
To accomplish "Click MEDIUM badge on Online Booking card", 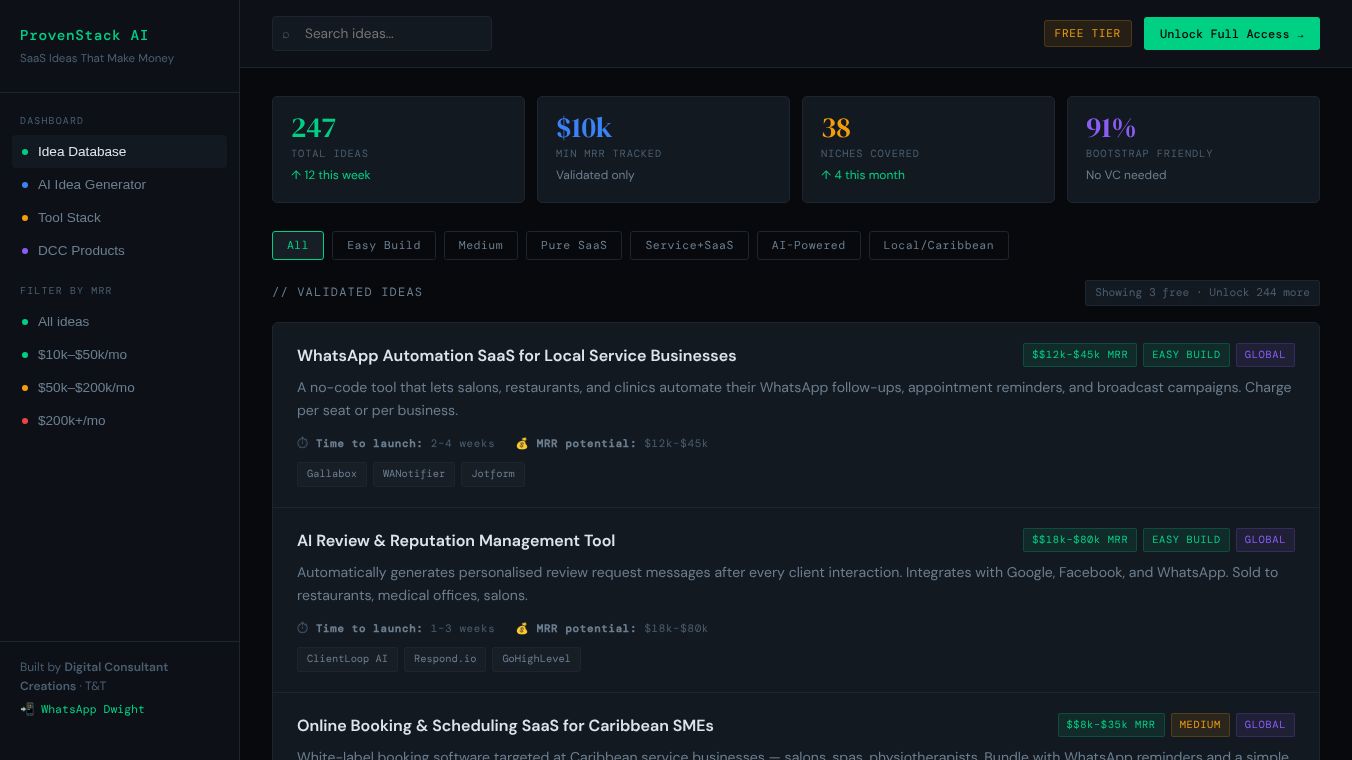I will 1200,725.
